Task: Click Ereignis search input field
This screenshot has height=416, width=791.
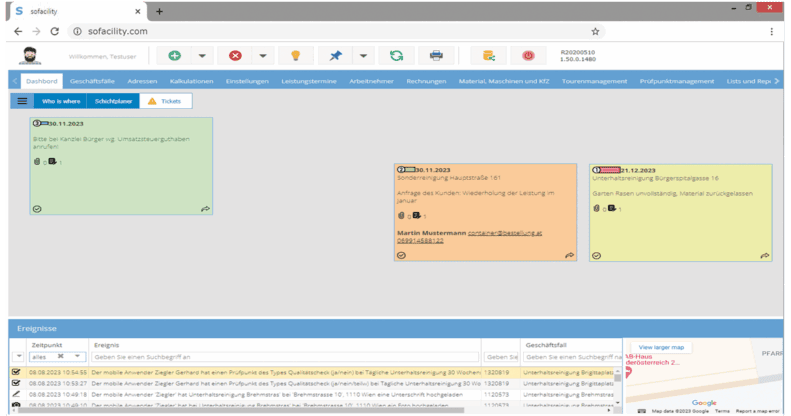Action: (x=285, y=356)
